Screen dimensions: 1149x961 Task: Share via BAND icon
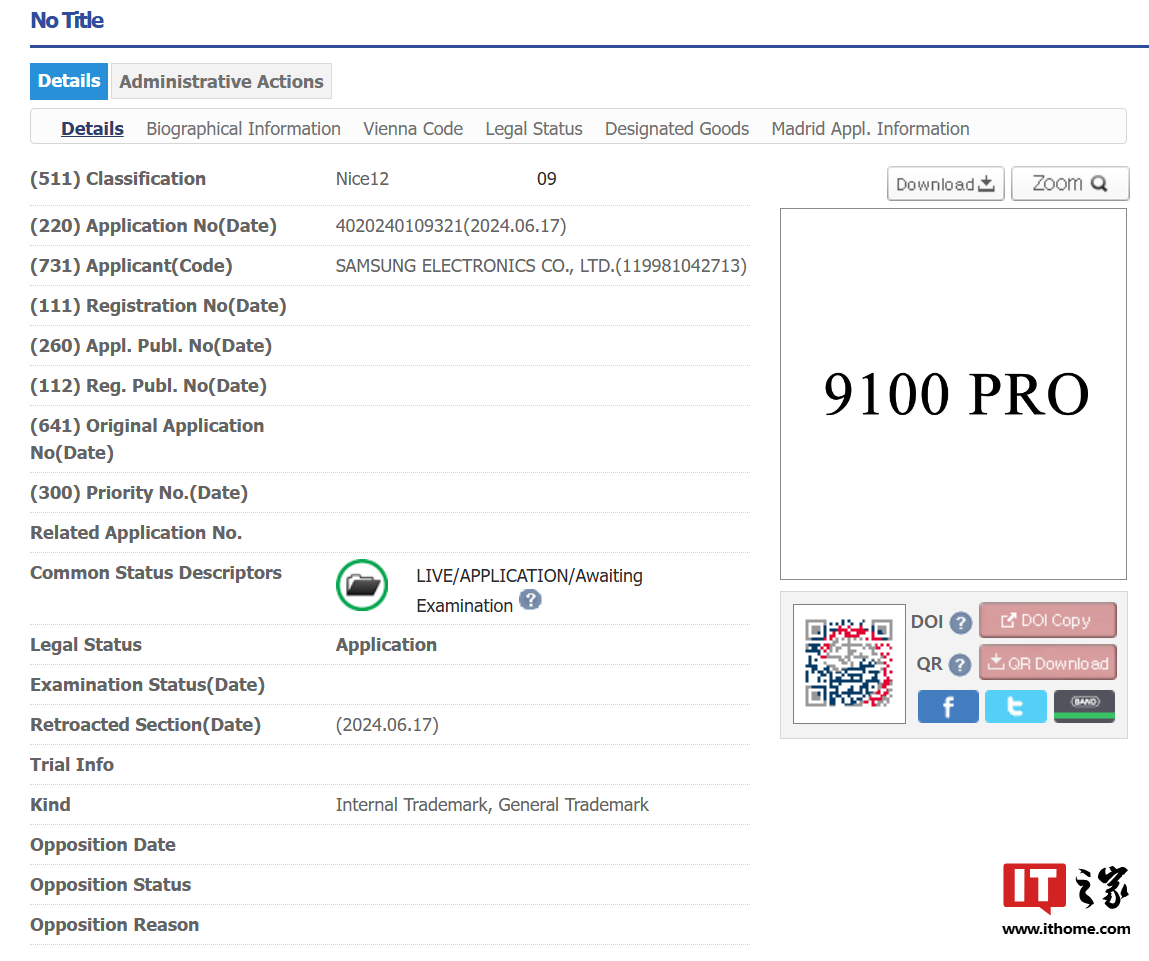pos(1085,707)
